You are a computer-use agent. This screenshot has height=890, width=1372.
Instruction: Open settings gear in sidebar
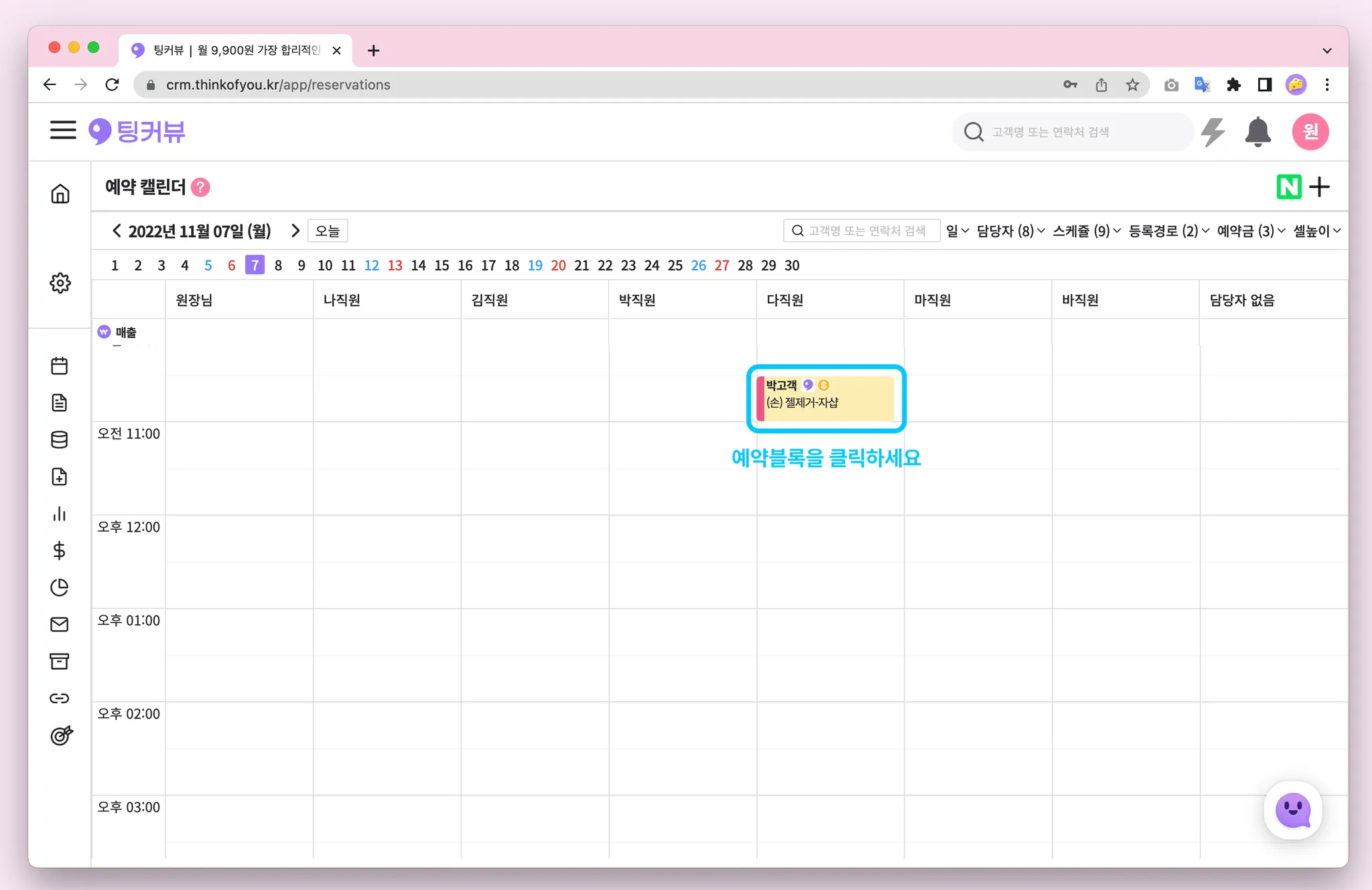pyautogui.click(x=60, y=283)
